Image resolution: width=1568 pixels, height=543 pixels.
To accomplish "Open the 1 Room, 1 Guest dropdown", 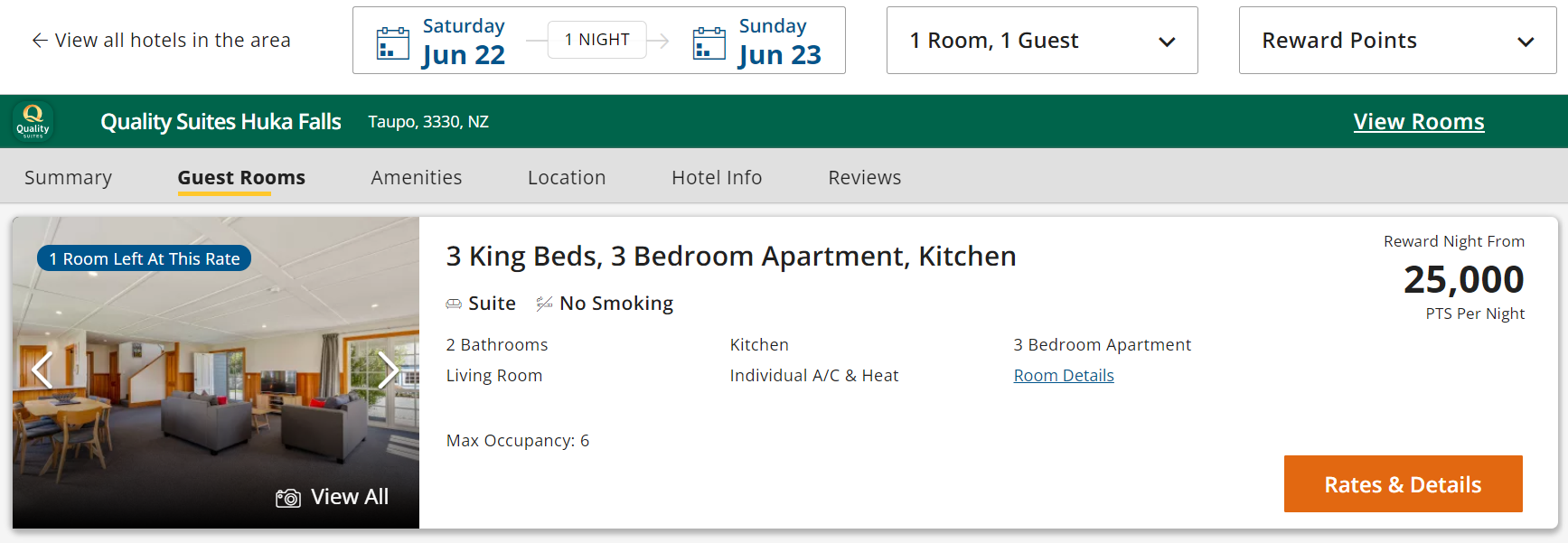I will click(1041, 40).
